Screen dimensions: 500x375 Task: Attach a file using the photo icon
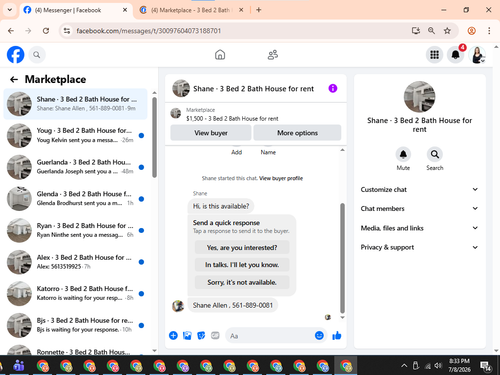(187, 335)
